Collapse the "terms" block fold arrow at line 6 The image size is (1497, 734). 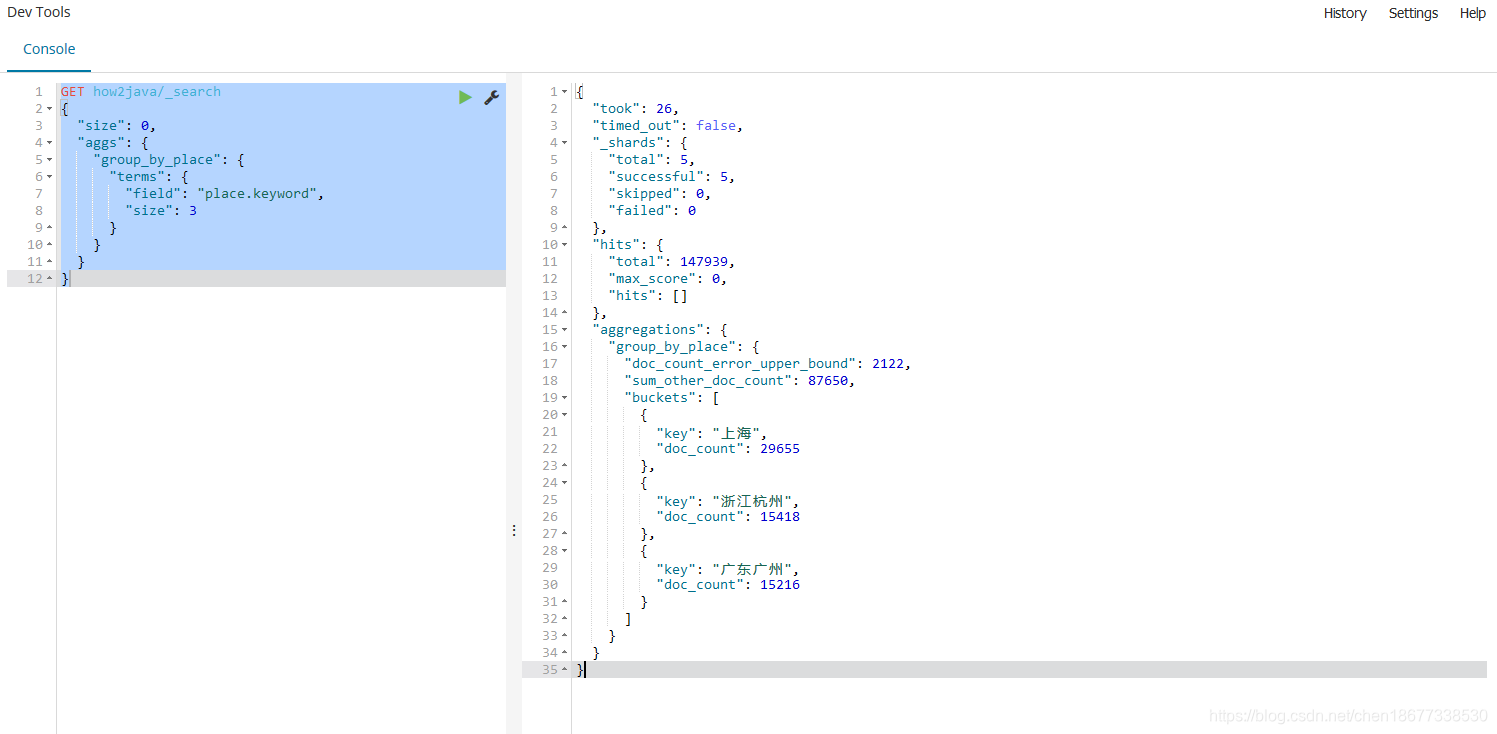[50, 177]
